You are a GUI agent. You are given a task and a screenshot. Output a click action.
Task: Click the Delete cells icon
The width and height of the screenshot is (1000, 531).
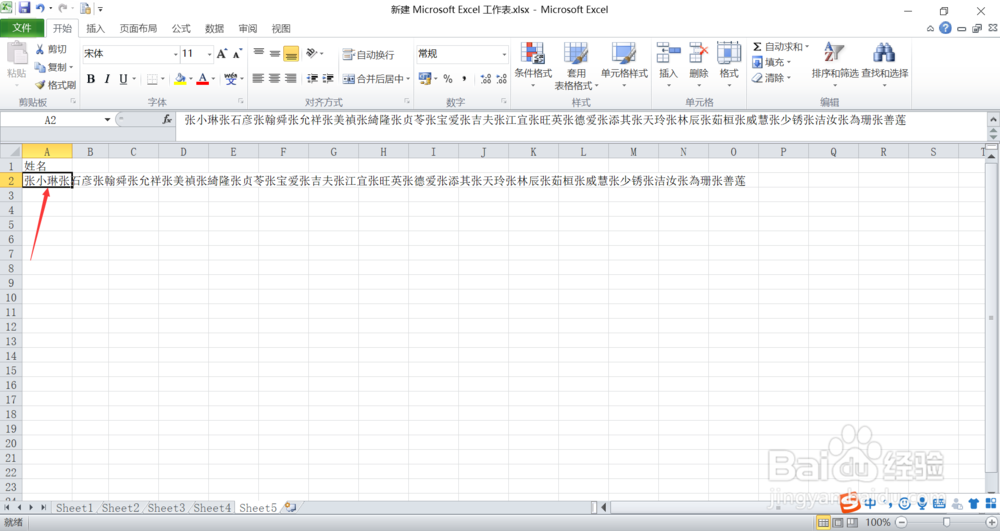pyautogui.click(x=698, y=53)
